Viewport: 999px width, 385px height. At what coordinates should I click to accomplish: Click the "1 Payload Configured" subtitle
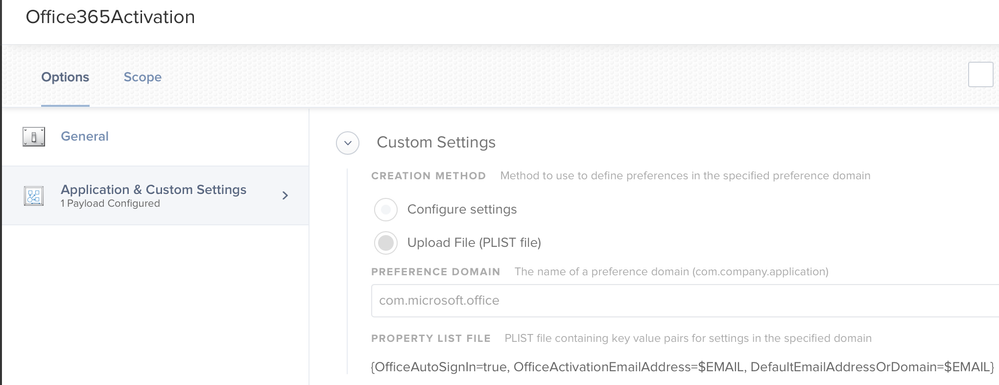tap(110, 204)
